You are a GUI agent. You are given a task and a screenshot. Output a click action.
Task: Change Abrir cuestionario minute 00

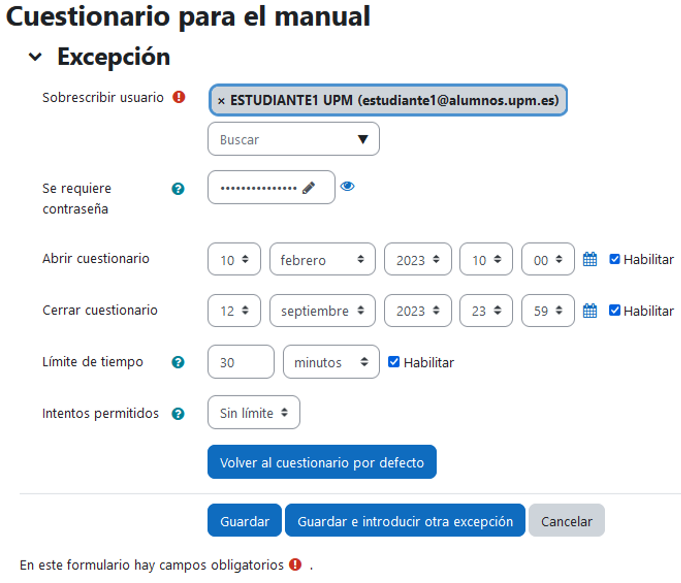(548, 259)
